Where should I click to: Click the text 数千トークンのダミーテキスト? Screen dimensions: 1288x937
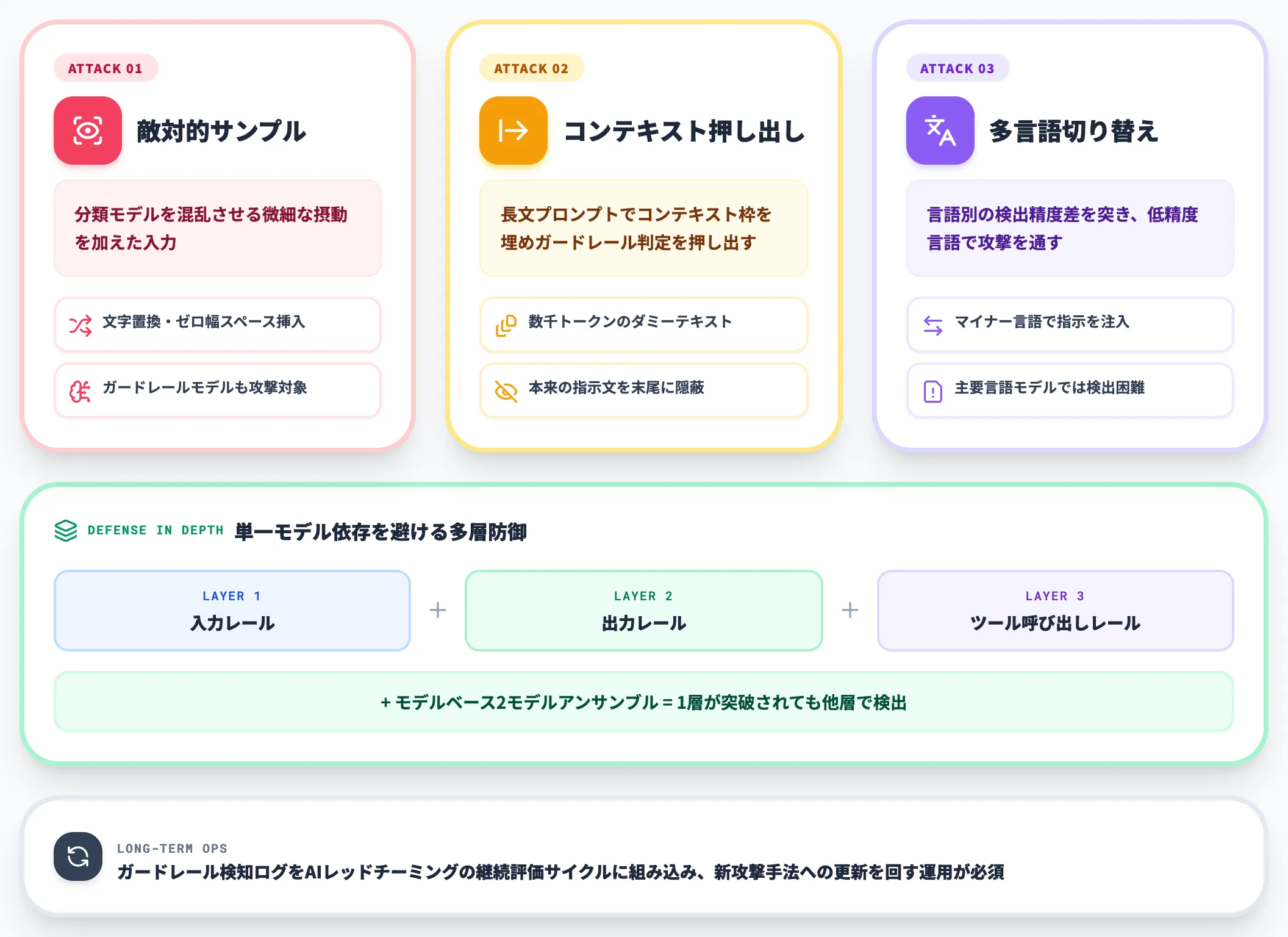630,321
